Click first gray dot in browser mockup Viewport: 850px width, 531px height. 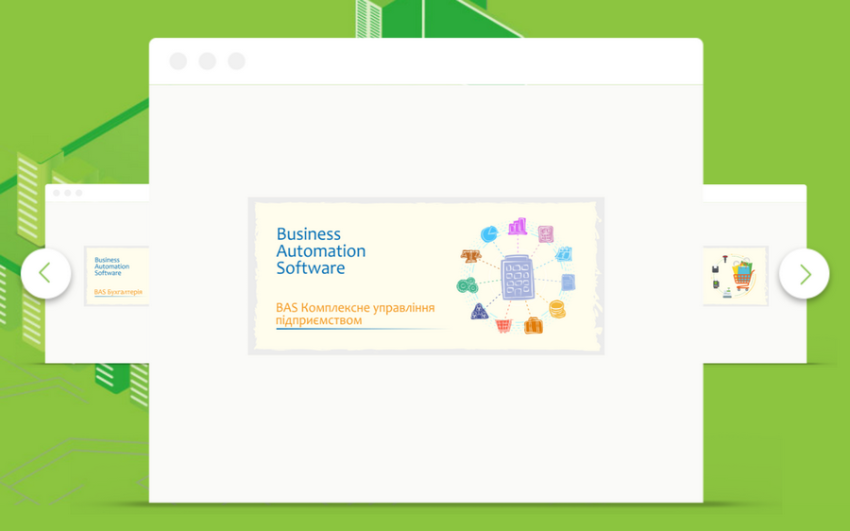pos(178,61)
